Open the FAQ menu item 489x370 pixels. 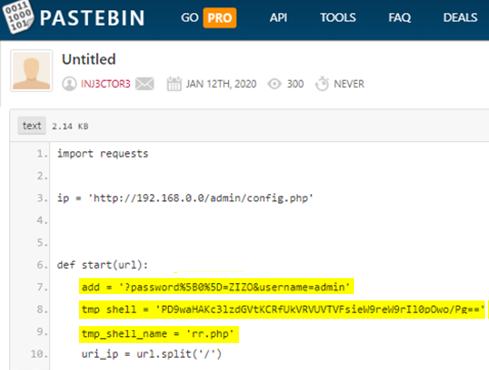[x=399, y=17]
